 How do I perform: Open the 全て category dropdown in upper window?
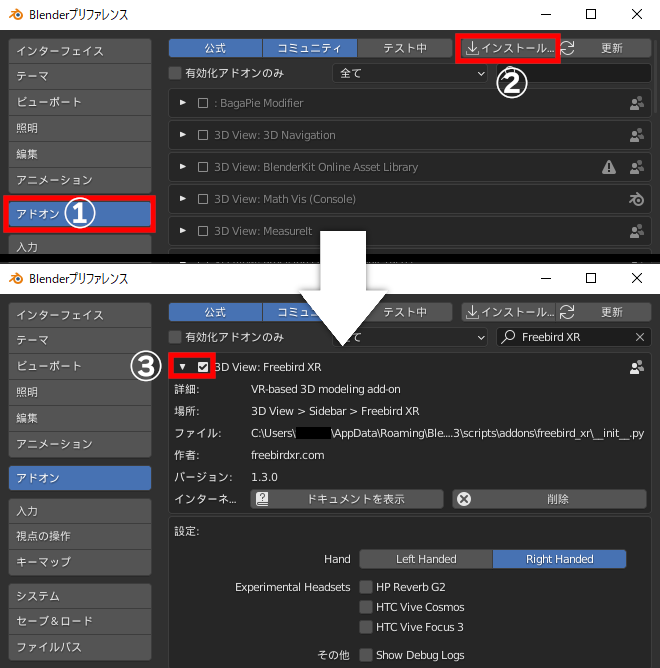click(410, 73)
